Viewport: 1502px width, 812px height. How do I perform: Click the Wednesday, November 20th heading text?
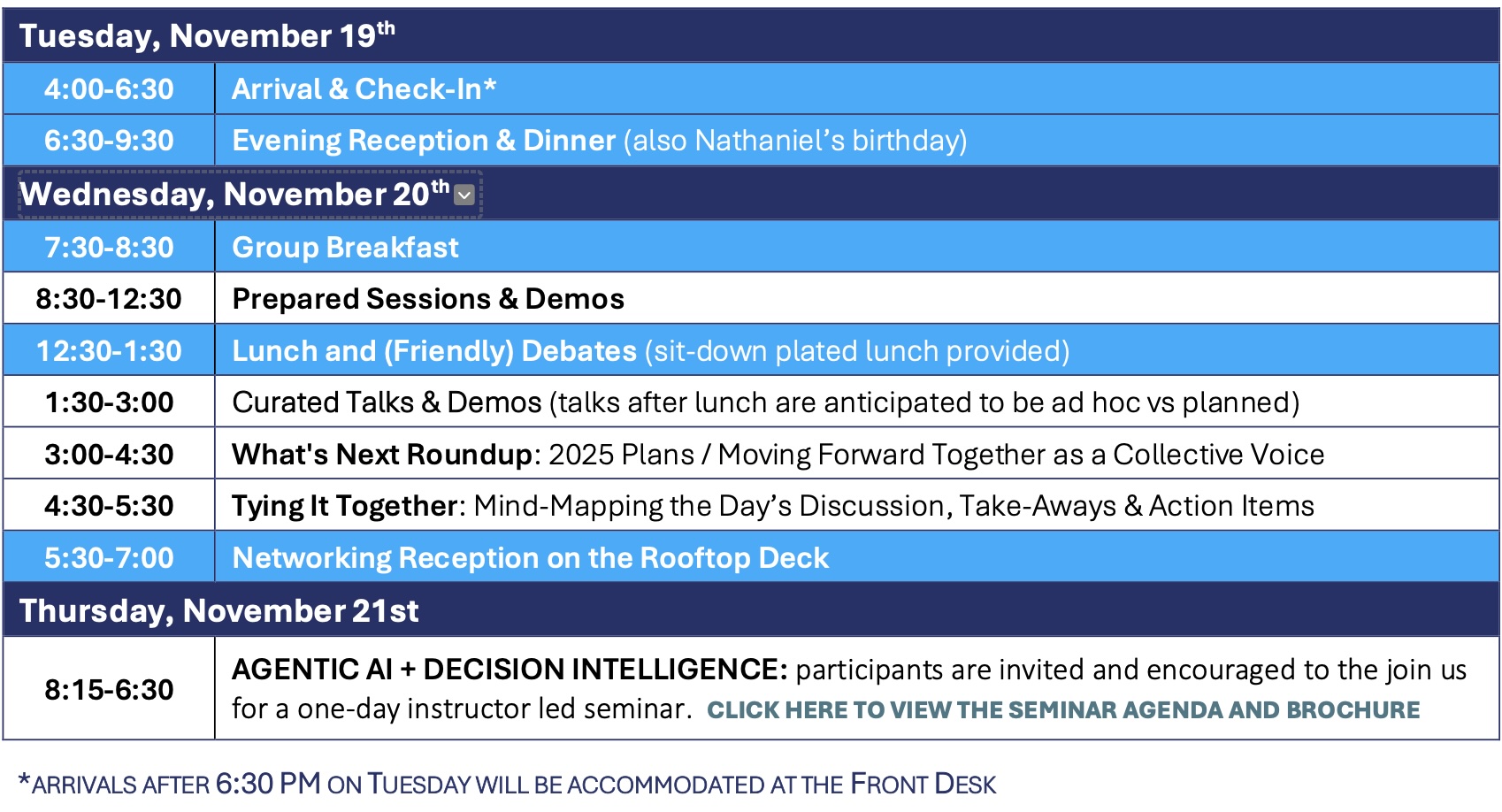tap(234, 195)
